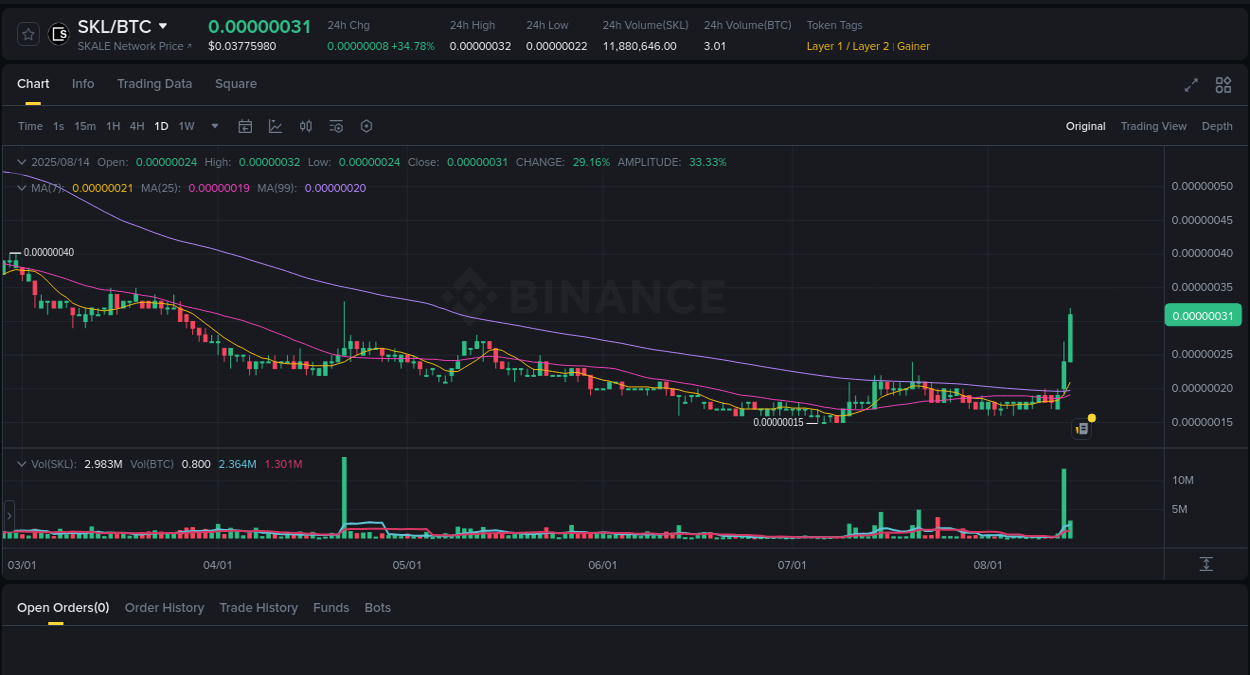
Task: Expand the left side panel arrow
Action: pos(9,516)
